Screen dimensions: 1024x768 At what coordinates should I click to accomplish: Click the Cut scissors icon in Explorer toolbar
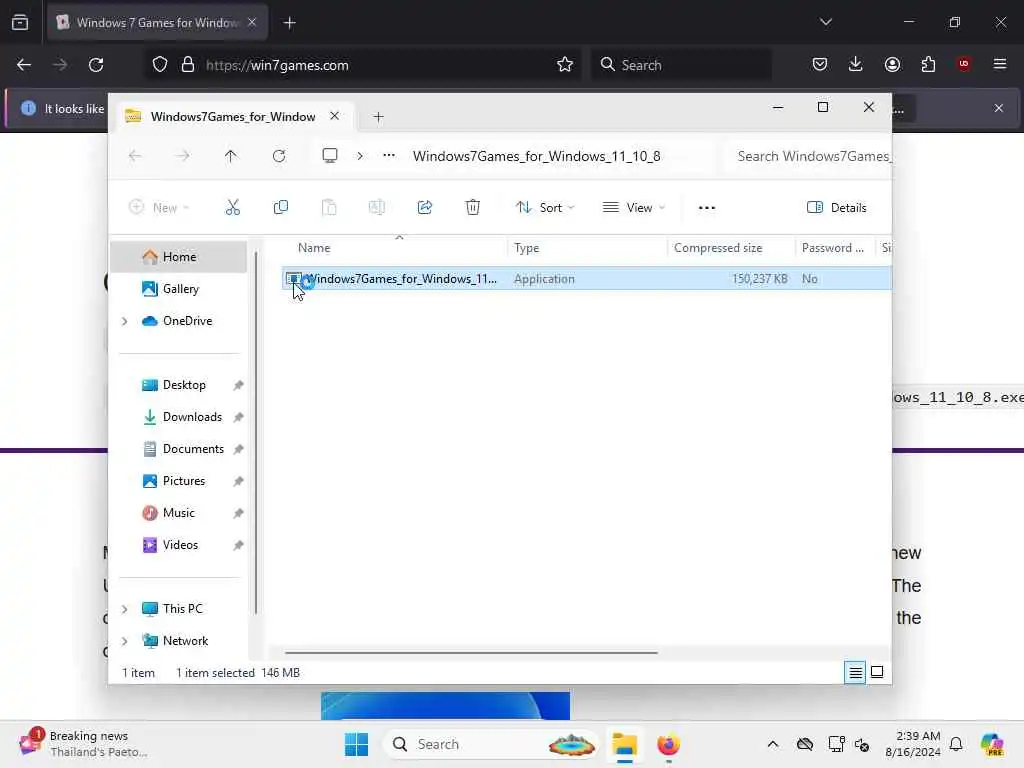click(x=232, y=208)
